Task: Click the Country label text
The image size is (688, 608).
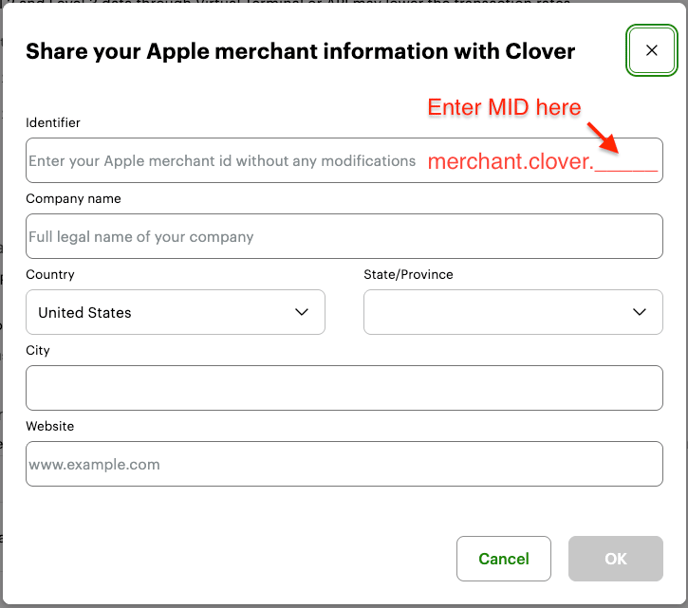Action: pyautogui.click(x=50, y=274)
